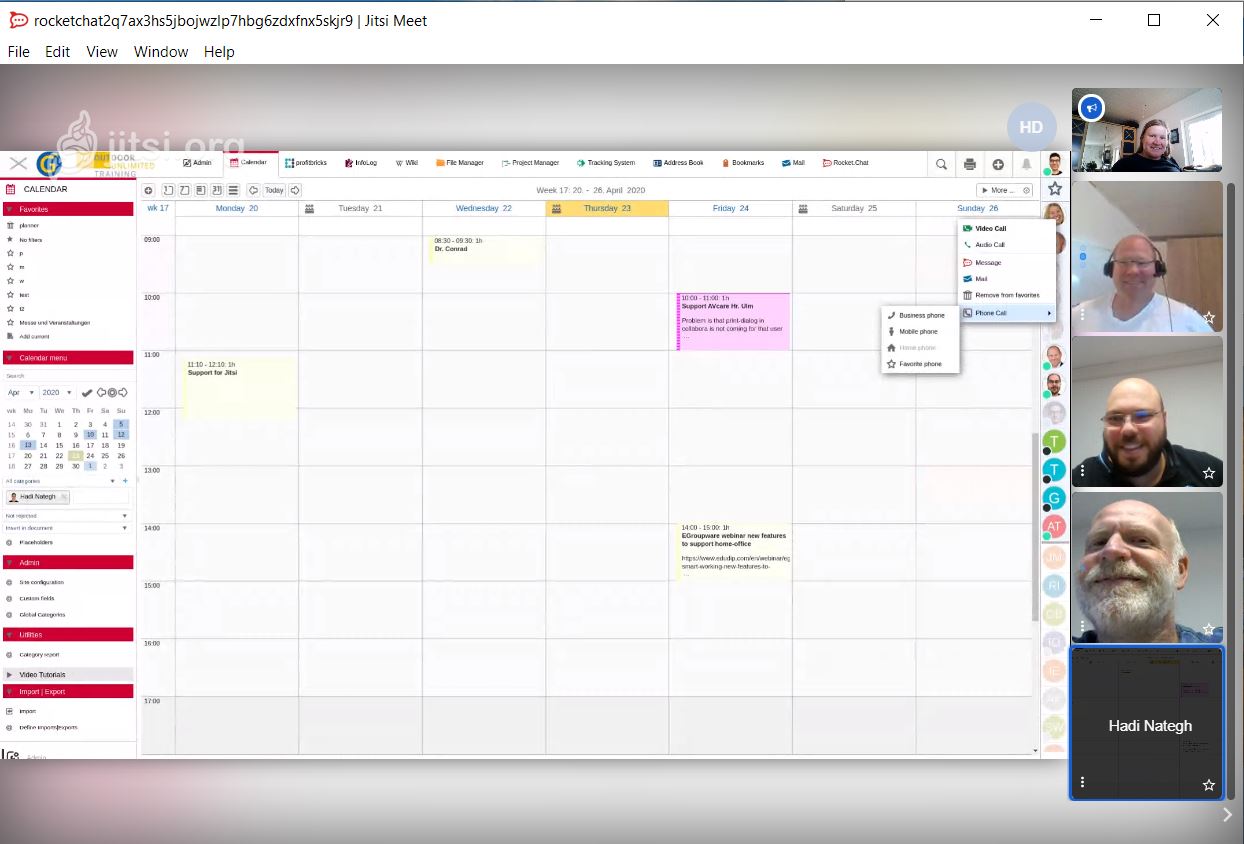Click the holiday icon beside Tuesday 21
The image size is (1244, 844).
tap(310, 208)
